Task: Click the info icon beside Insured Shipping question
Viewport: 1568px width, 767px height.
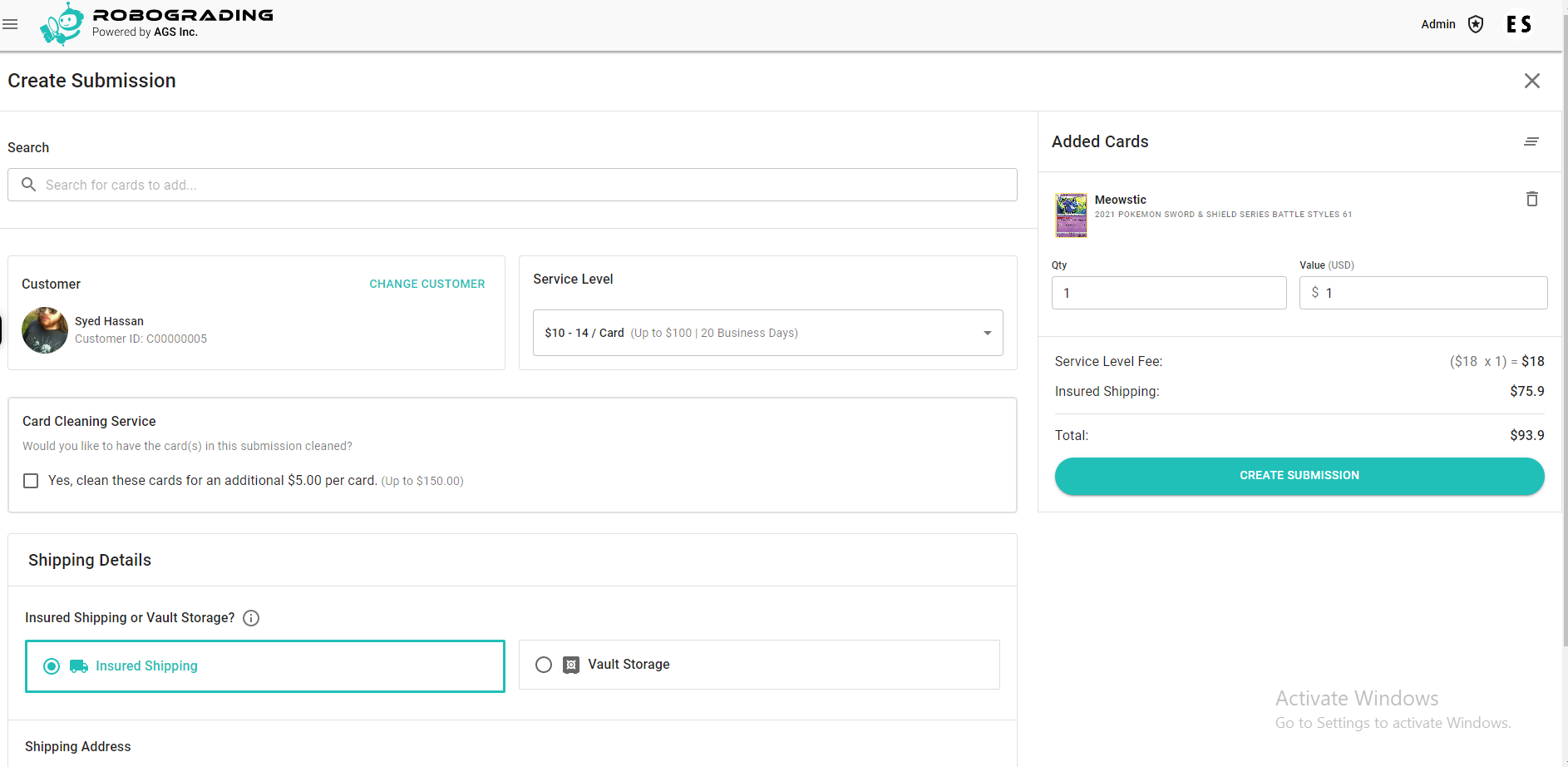Action: tap(251, 618)
